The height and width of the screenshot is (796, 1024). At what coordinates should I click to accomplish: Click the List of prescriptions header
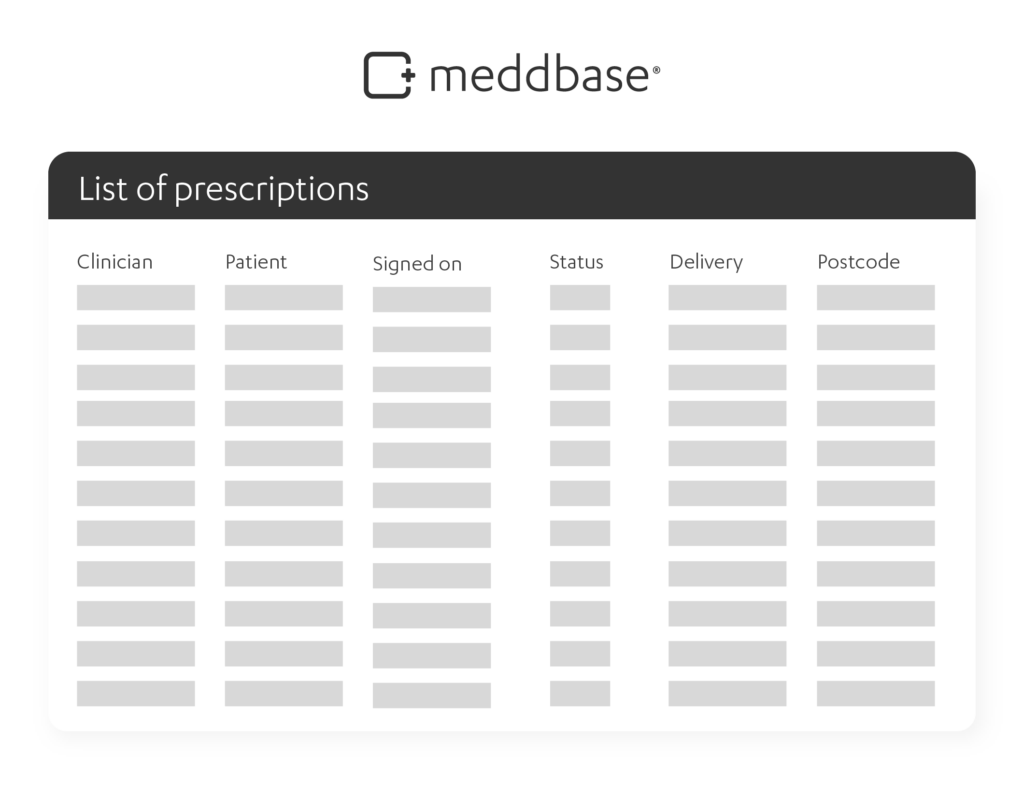pos(223,189)
